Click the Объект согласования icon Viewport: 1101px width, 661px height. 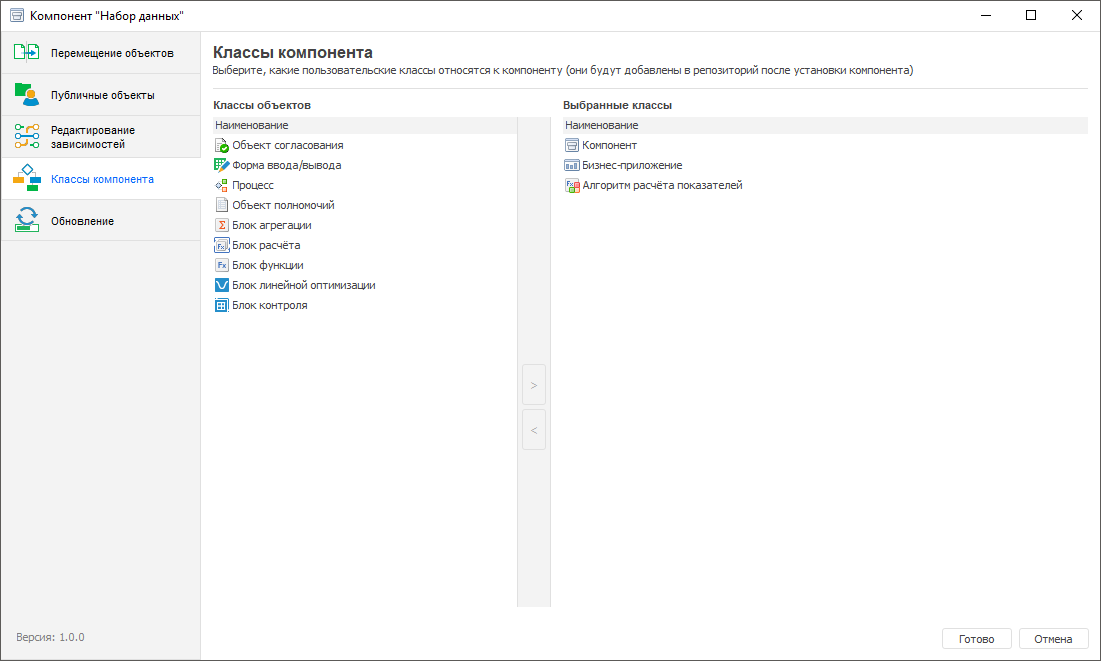(x=222, y=146)
